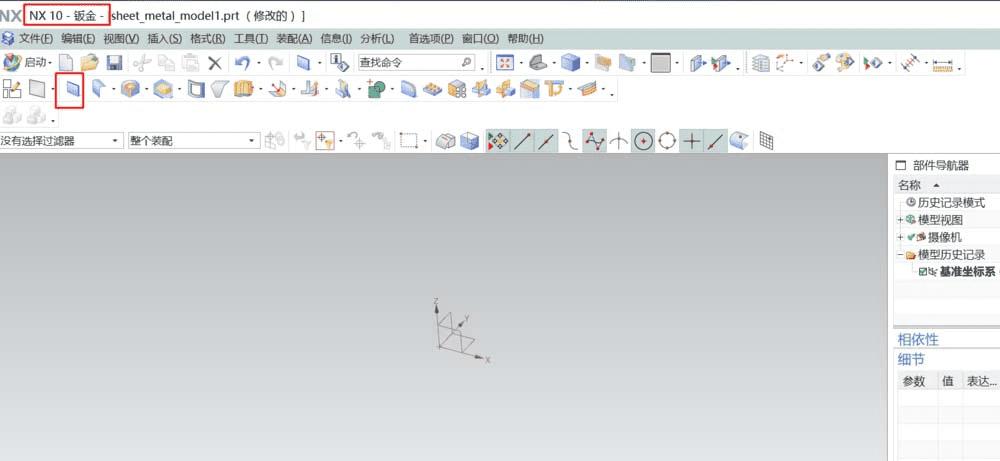Viewport: 1000px width, 461px height.
Task: Open the 文件(F) menu
Action: (36, 38)
